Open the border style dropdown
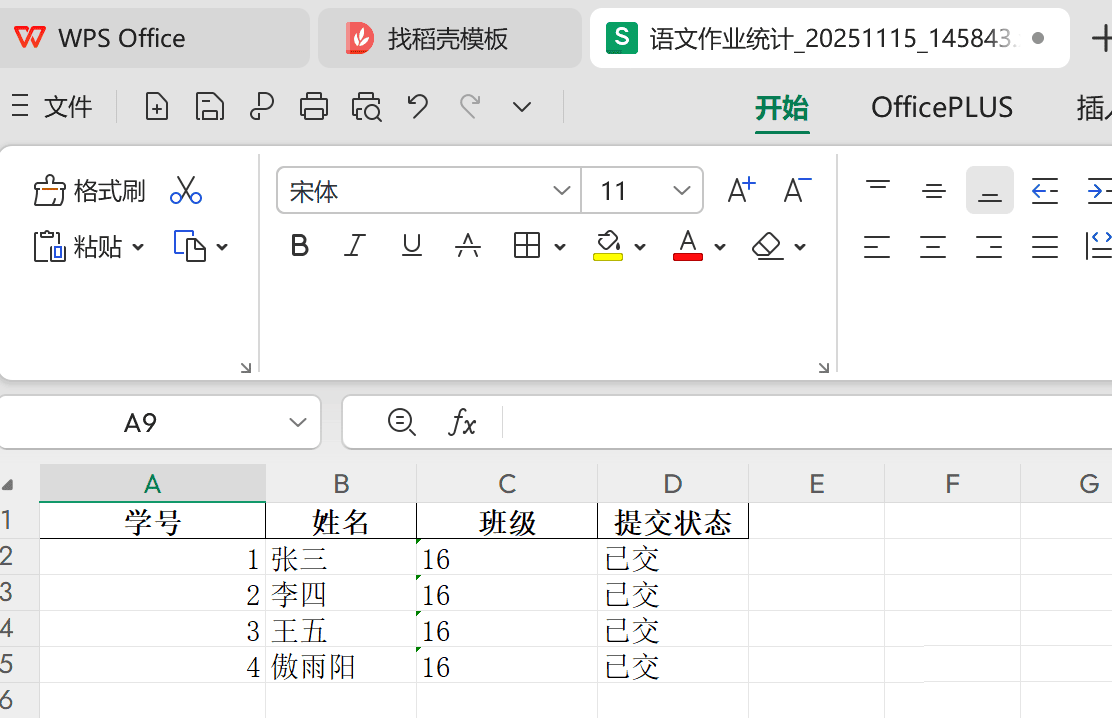The height and width of the screenshot is (718, 1112). (x=558, y=246)
